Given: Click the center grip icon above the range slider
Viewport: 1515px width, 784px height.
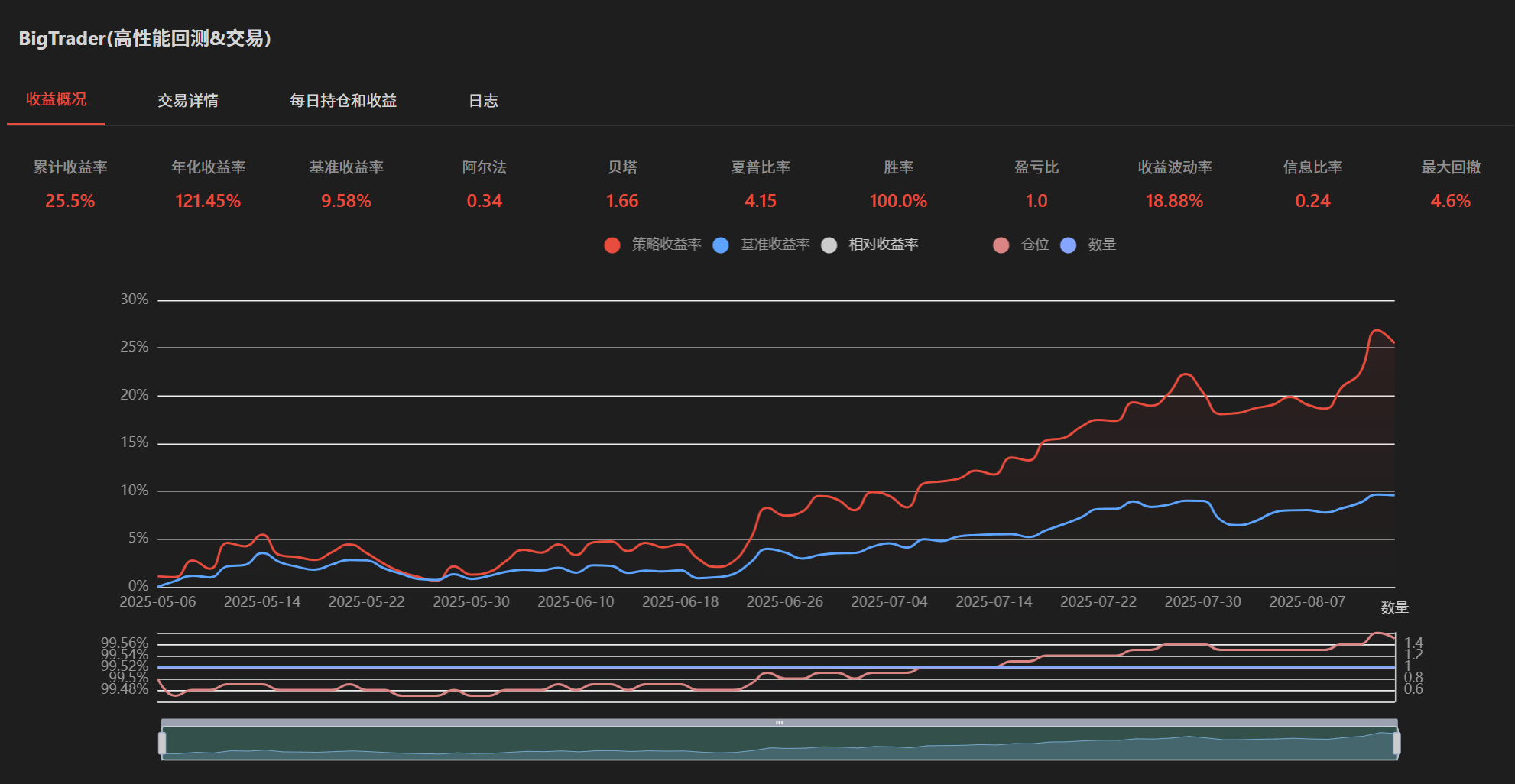Looking at the screenshot, I should [x=779, y=722].
